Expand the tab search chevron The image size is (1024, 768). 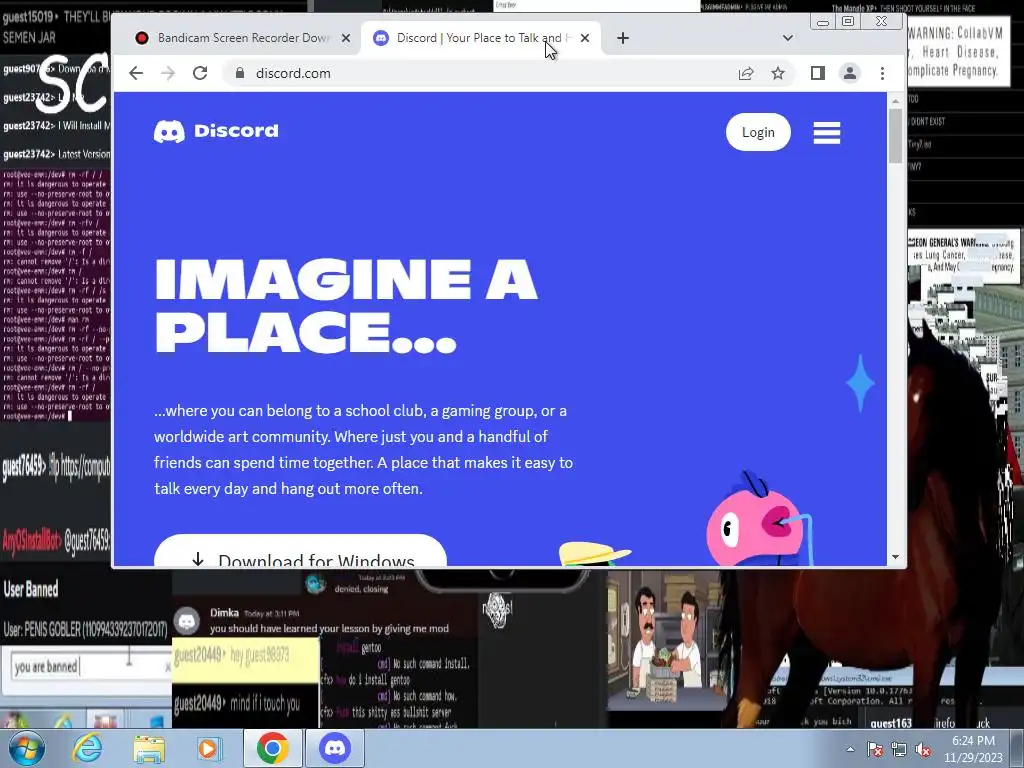coord(788,38)
